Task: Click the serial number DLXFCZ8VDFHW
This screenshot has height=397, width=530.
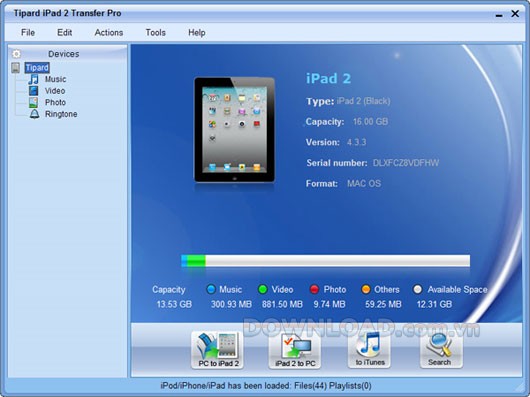Action: 406,163
